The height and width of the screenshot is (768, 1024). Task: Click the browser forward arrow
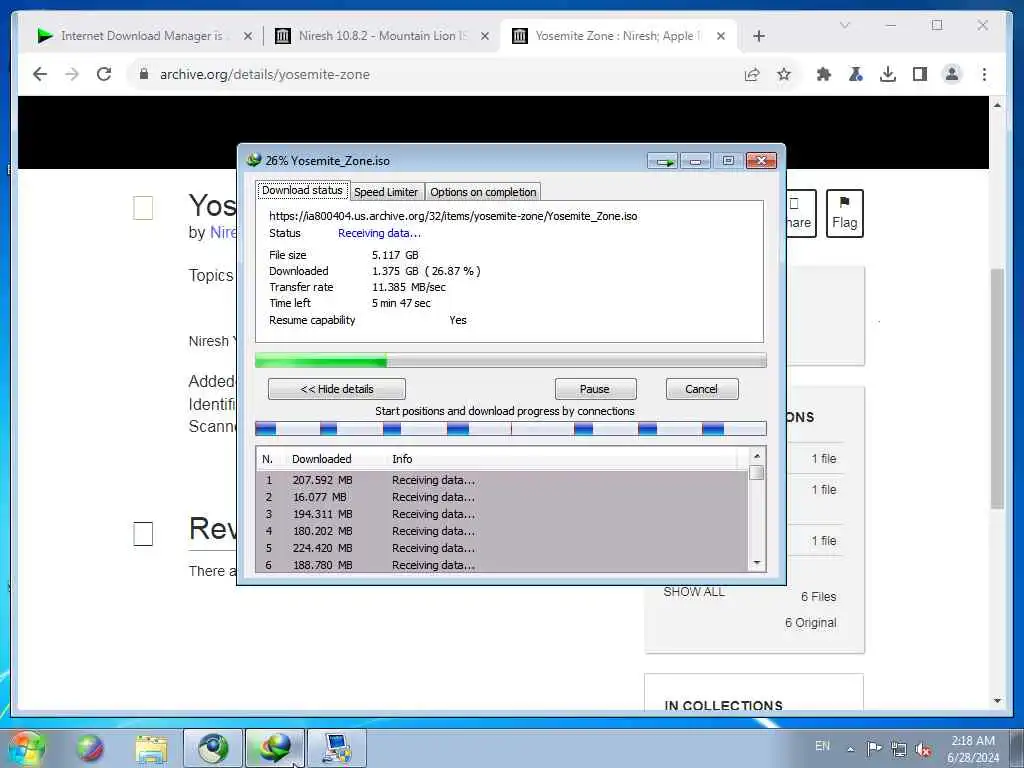click(72, 74)
